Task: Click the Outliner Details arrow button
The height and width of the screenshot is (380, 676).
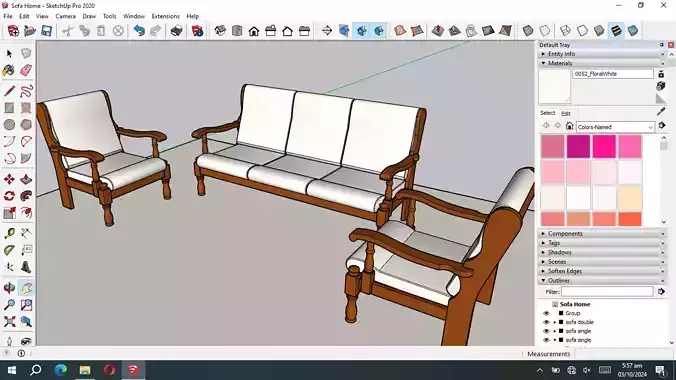Action: click(661, 292)
